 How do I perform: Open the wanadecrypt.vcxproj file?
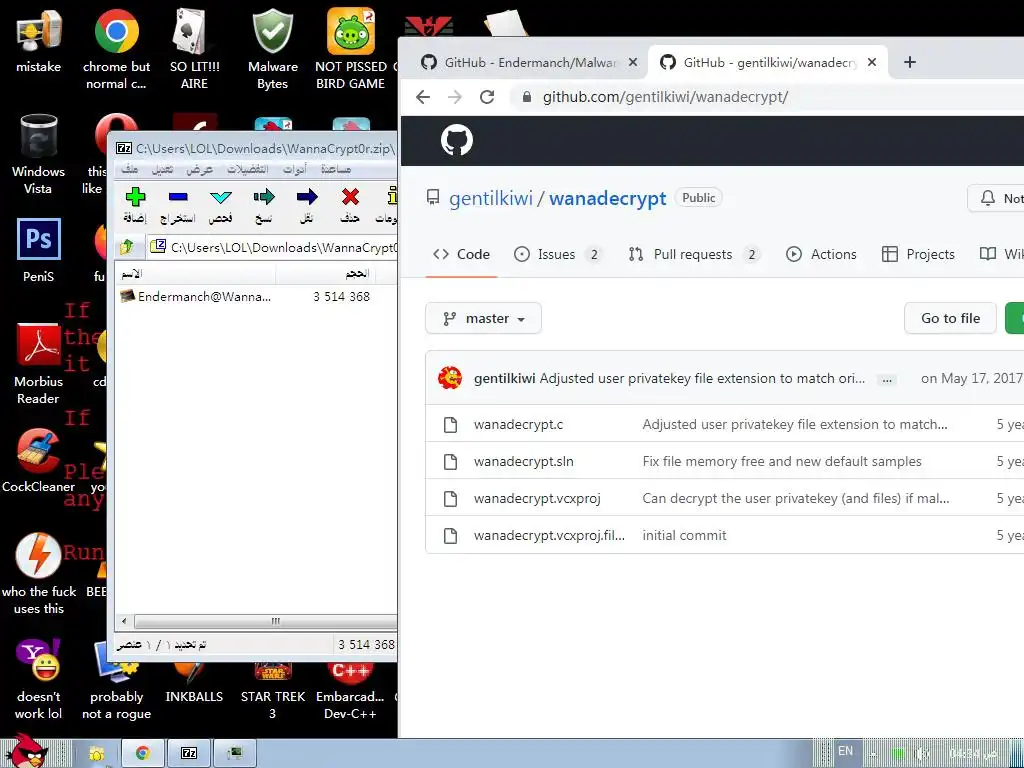tap(537, 499)
